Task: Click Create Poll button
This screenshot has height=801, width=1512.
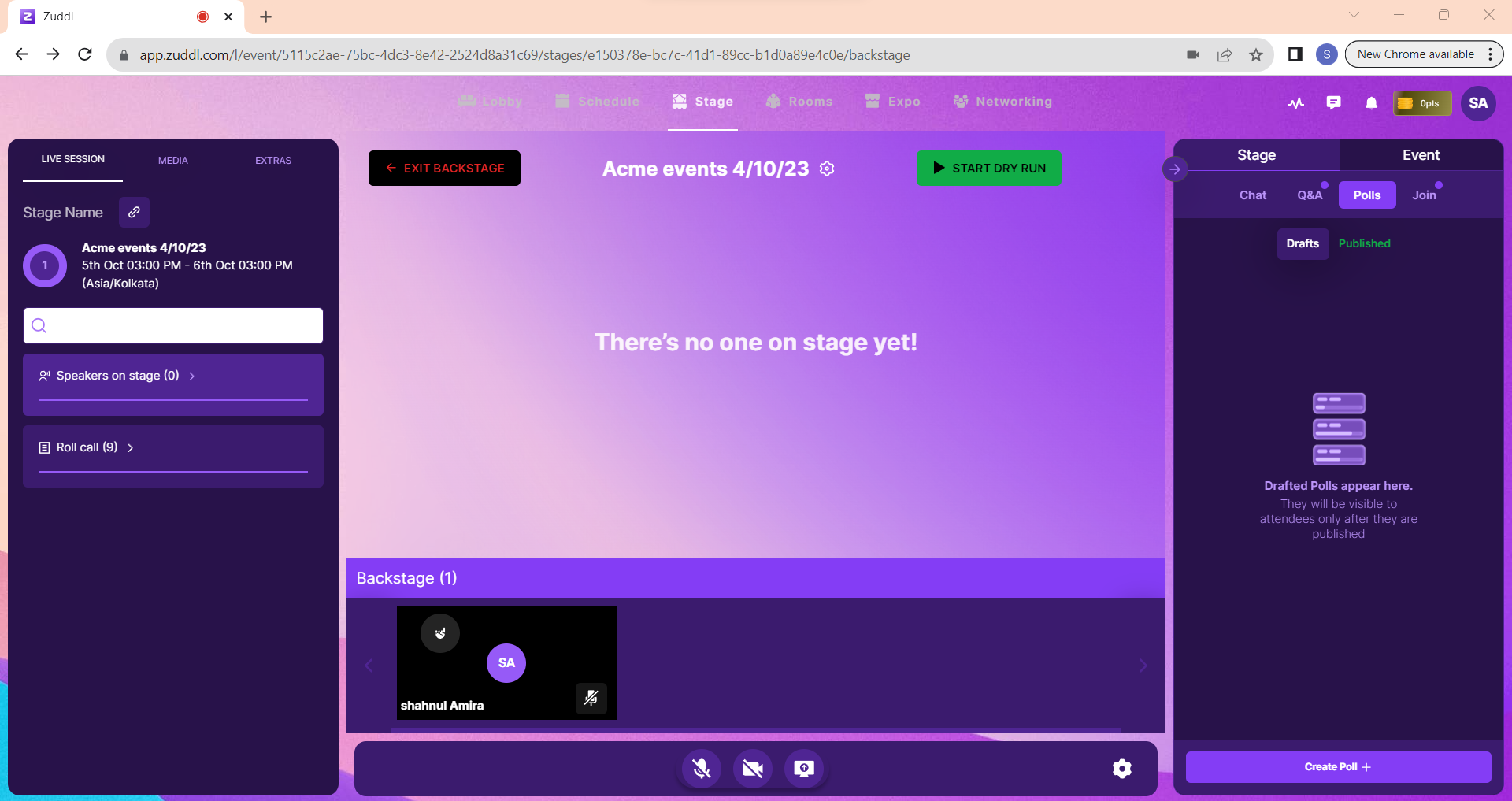Action: point(1338,767)
